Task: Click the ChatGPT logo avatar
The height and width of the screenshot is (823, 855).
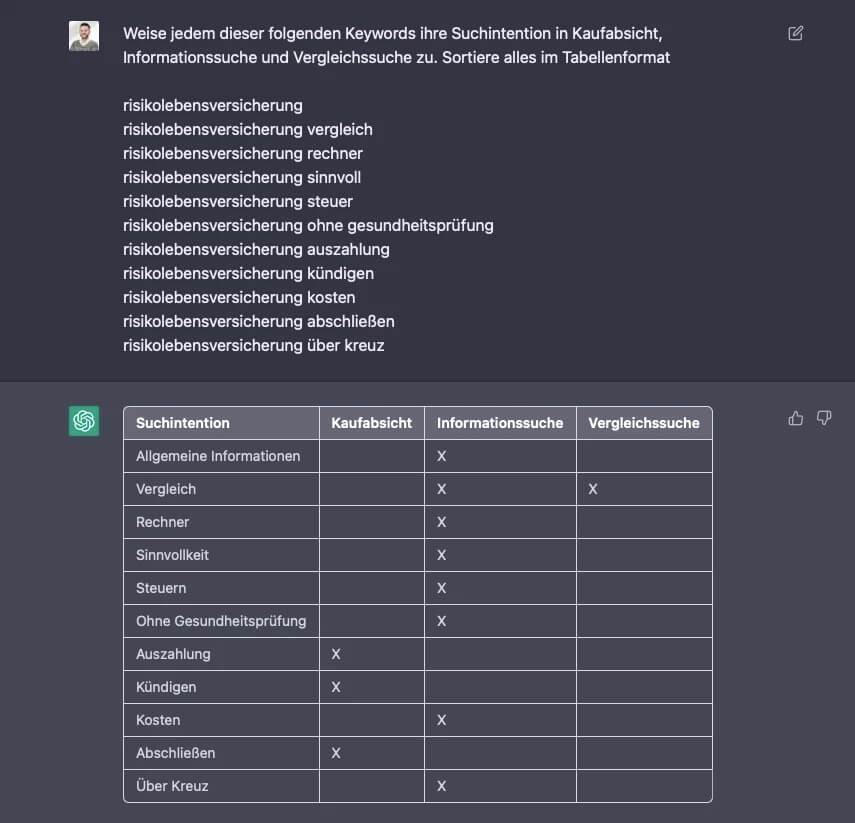Action: click(x=84, y=421)
